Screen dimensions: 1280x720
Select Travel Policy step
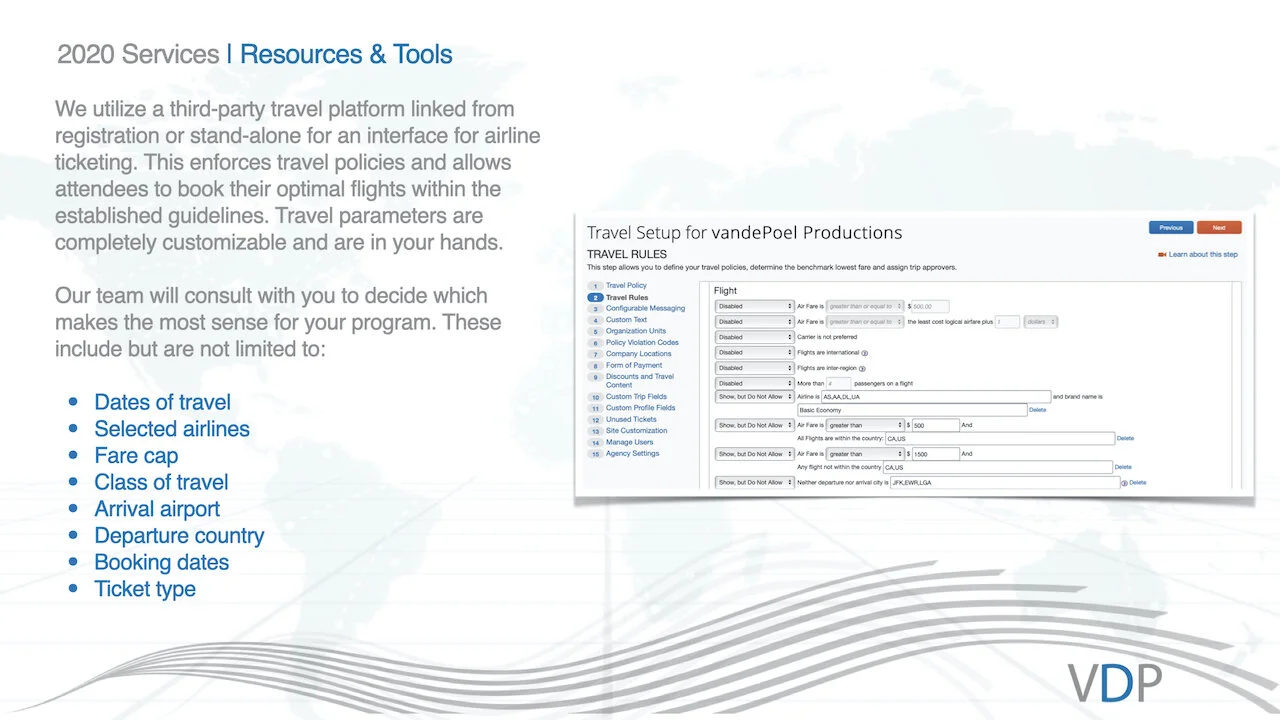(x=626, y=286)
